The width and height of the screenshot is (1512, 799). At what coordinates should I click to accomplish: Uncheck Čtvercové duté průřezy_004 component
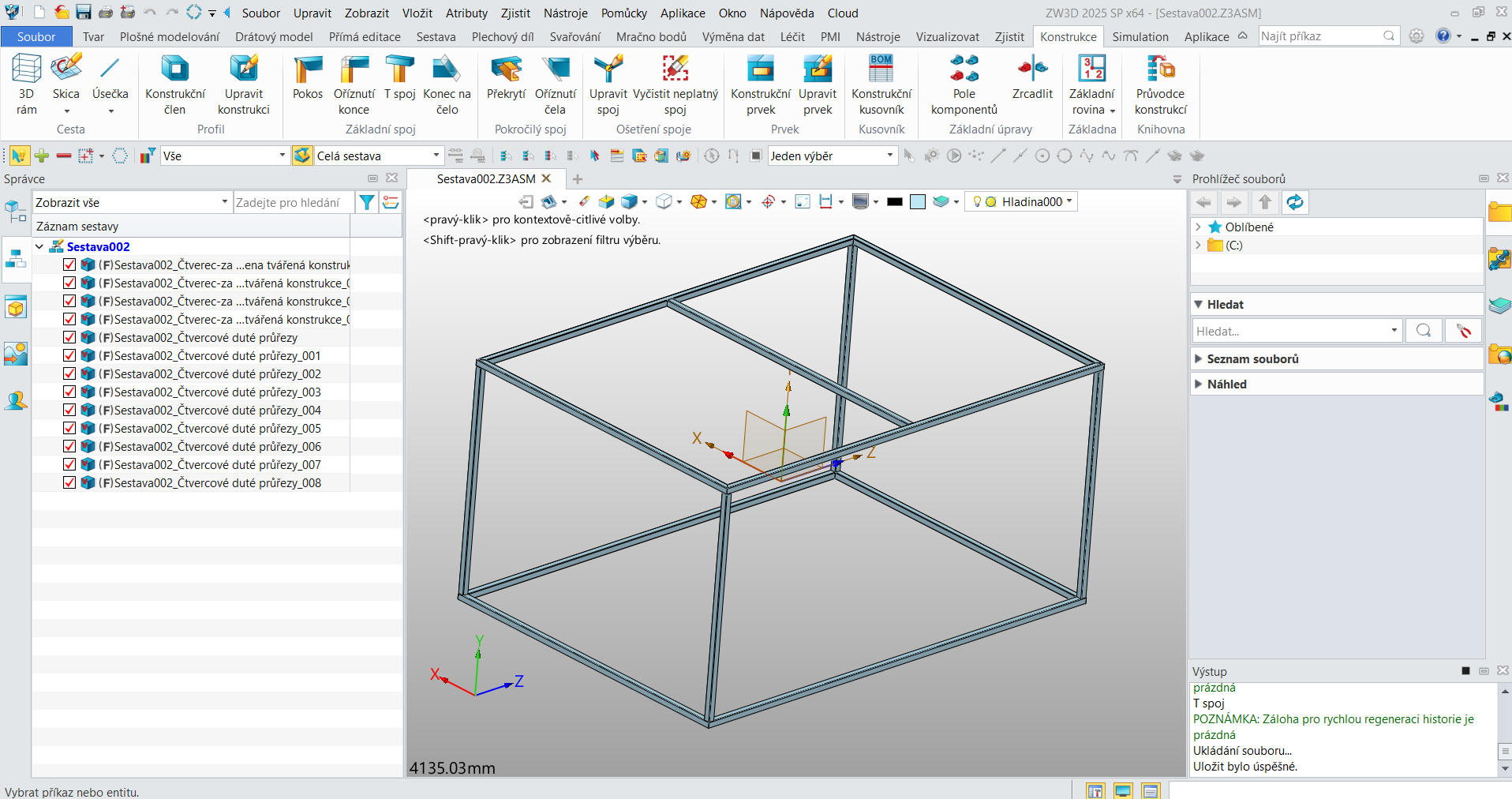tap(69, 410)
